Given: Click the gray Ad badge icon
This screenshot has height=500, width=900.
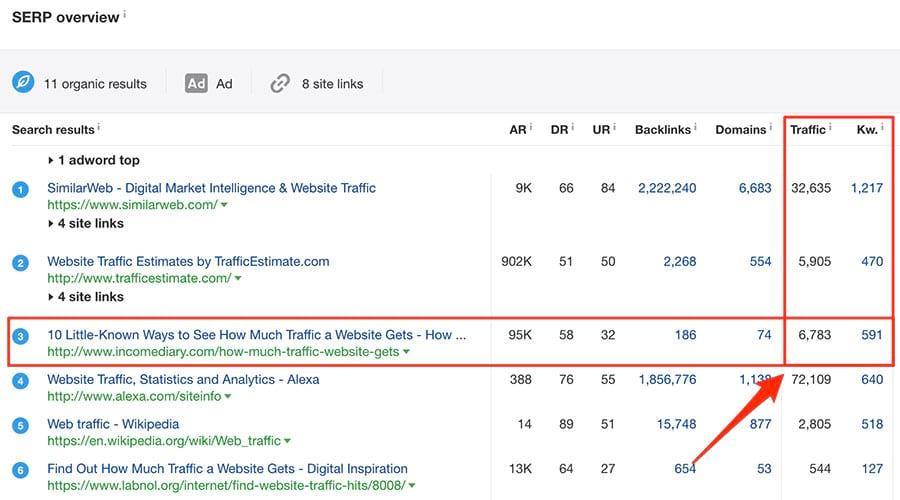Looking at the screenshot, I should tap(196, 84).
